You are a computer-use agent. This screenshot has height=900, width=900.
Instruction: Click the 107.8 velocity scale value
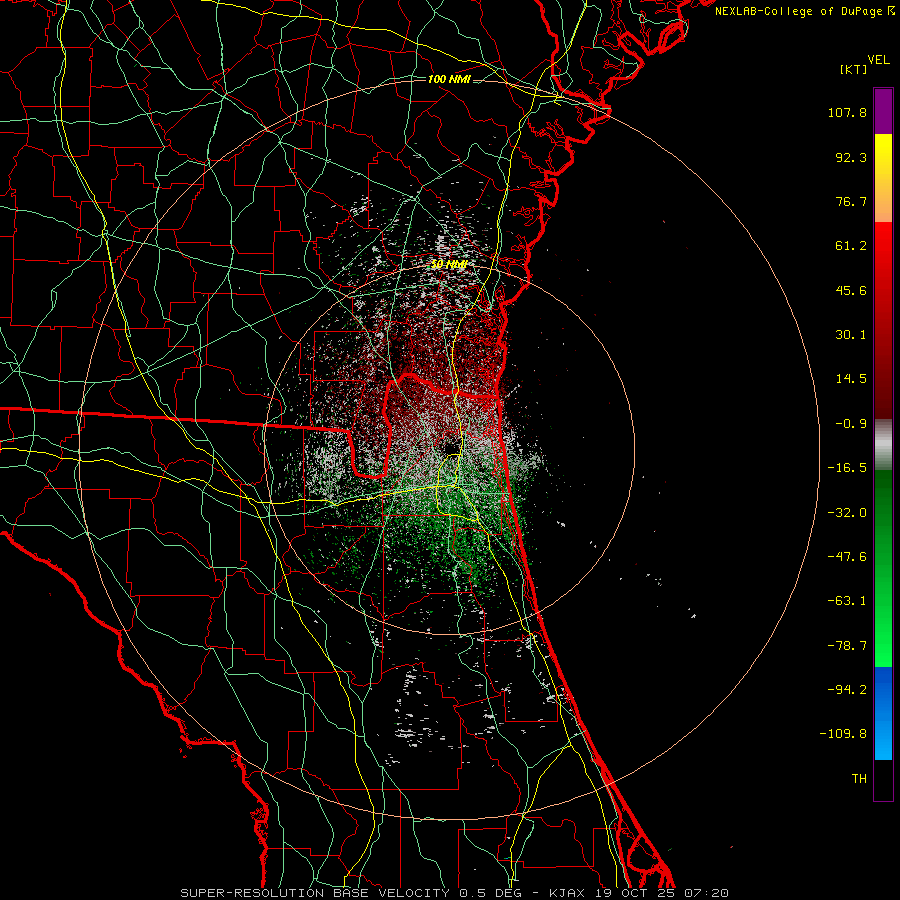[847, 112]
